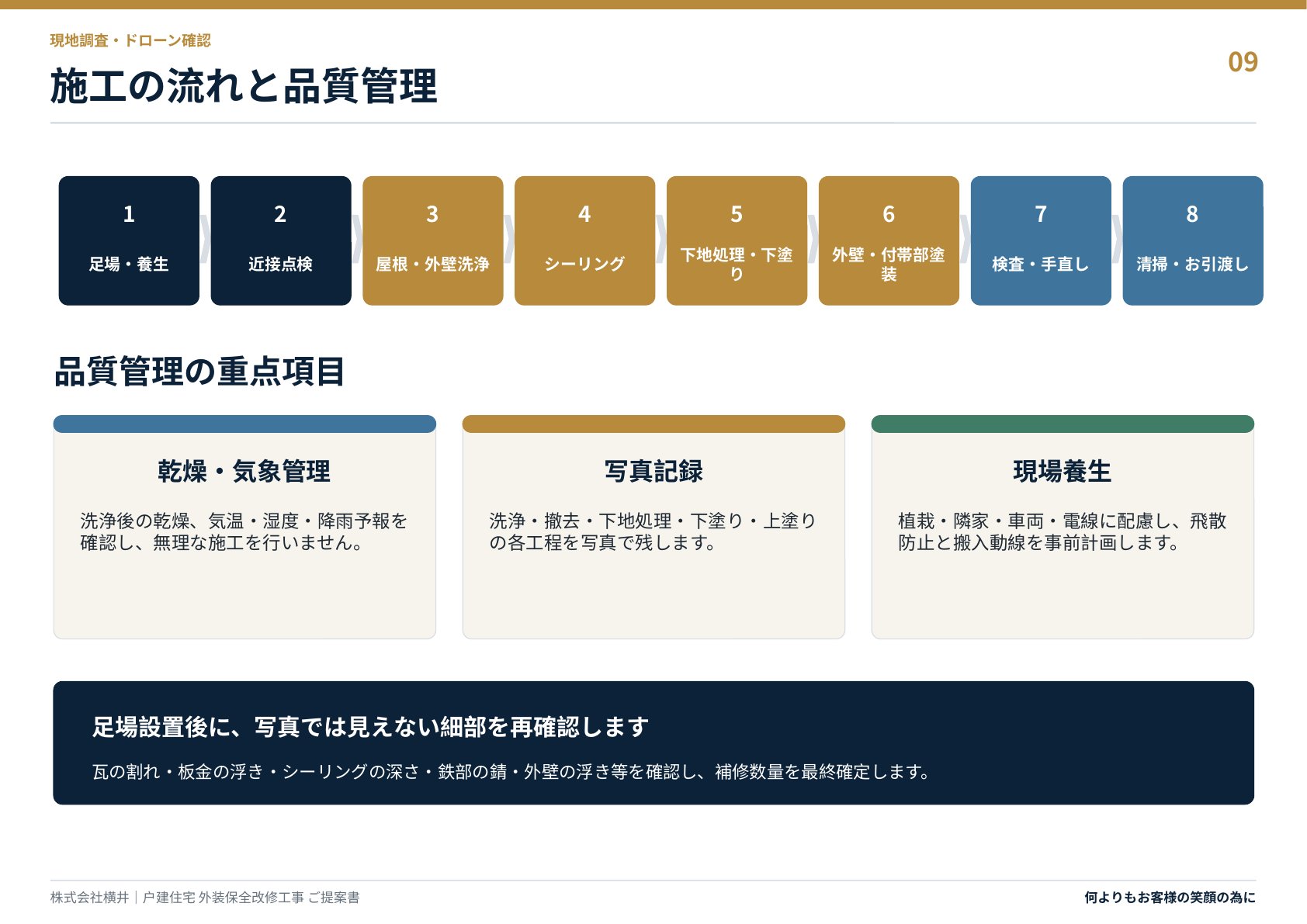Click the slide title 施工の流れと品質管理
This screenshot has width=1307, height=924.
244,86
